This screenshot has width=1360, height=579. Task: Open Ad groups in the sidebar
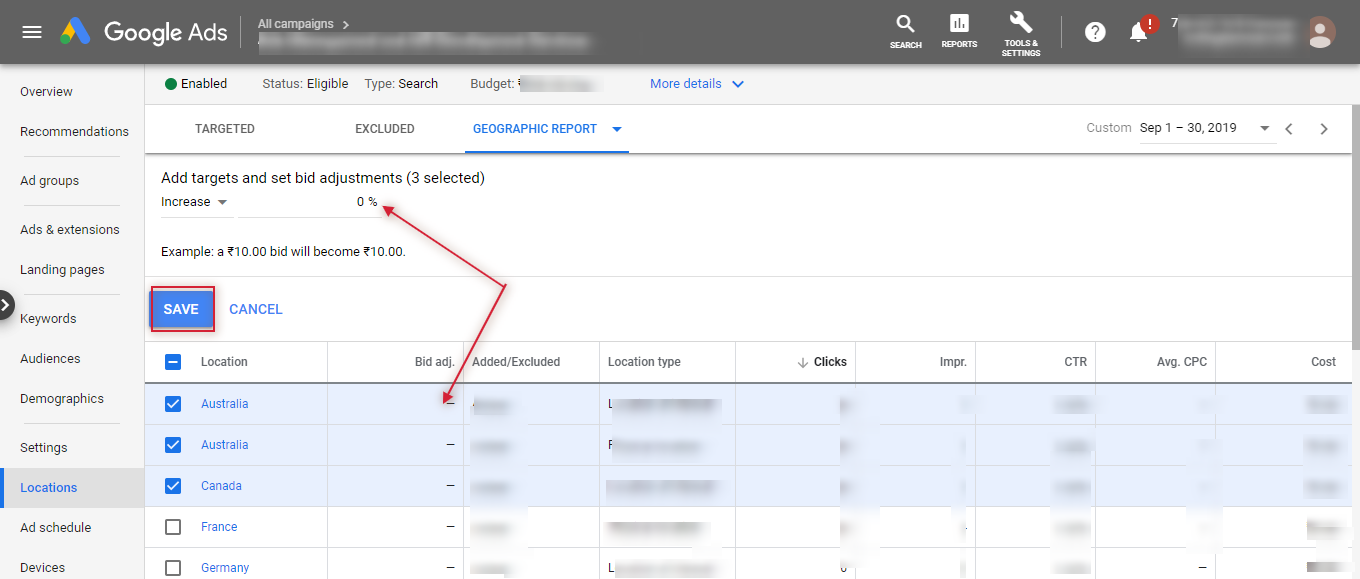tap(49, 181)
